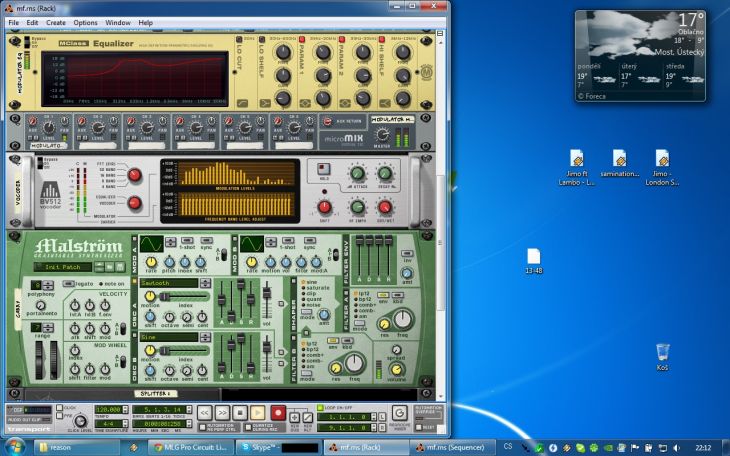Click the OSC A motion knob
Viewport: 730px width, 456px height.
150,296
